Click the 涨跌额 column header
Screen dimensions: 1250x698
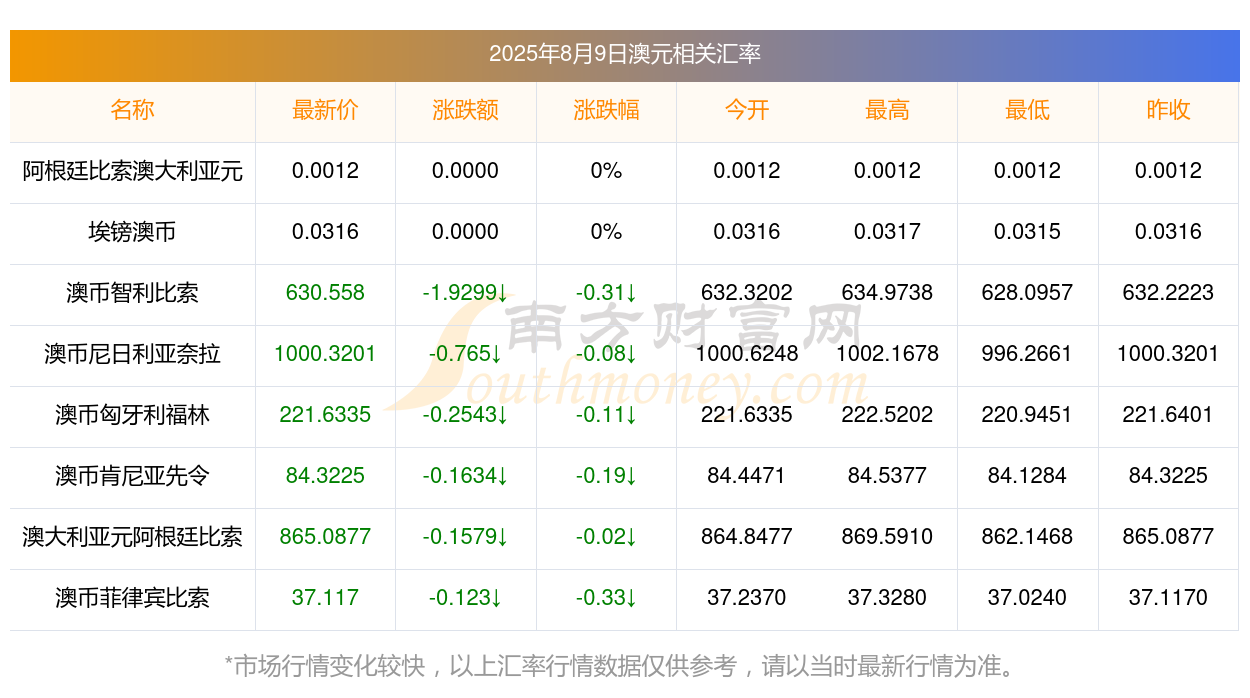(465, 110)
